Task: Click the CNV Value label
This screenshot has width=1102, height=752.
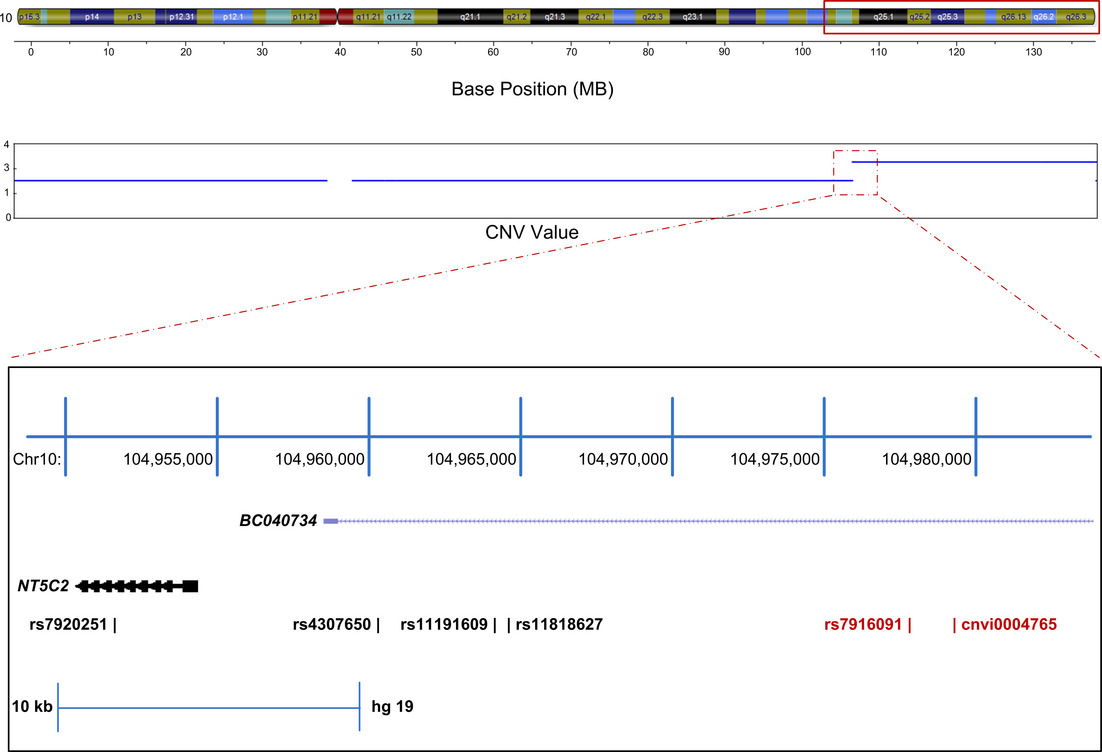Action: click(532, 233)
